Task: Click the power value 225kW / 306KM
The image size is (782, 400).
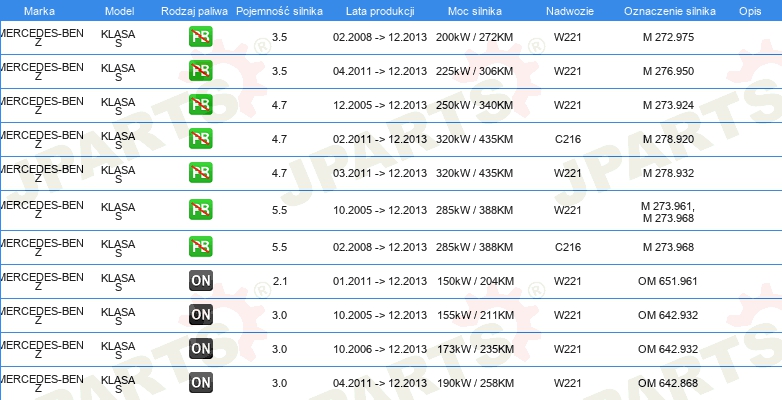Action: pos(474,71)
